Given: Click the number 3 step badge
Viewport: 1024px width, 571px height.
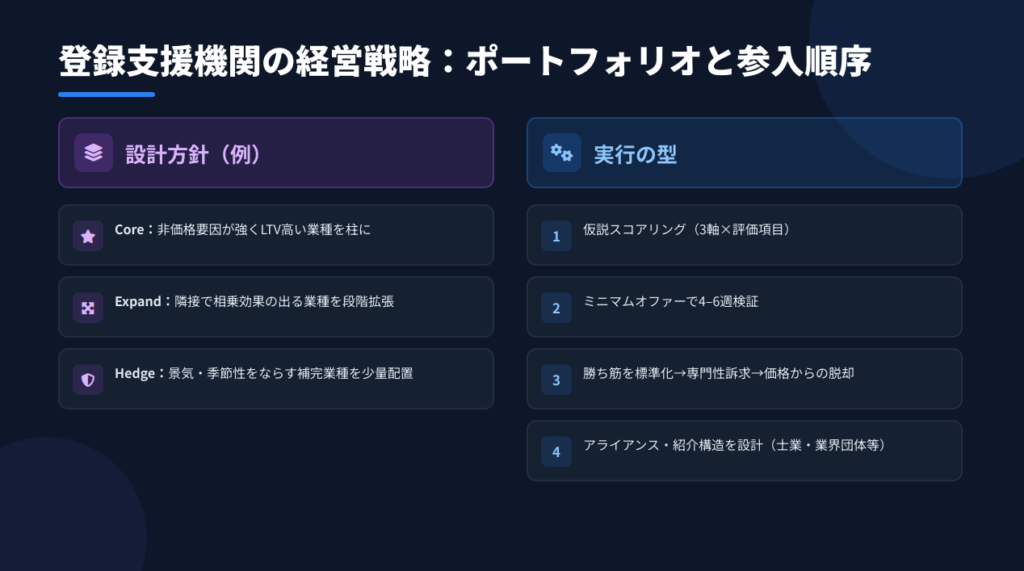Looking at the screenshot, I should pos(556,380).
